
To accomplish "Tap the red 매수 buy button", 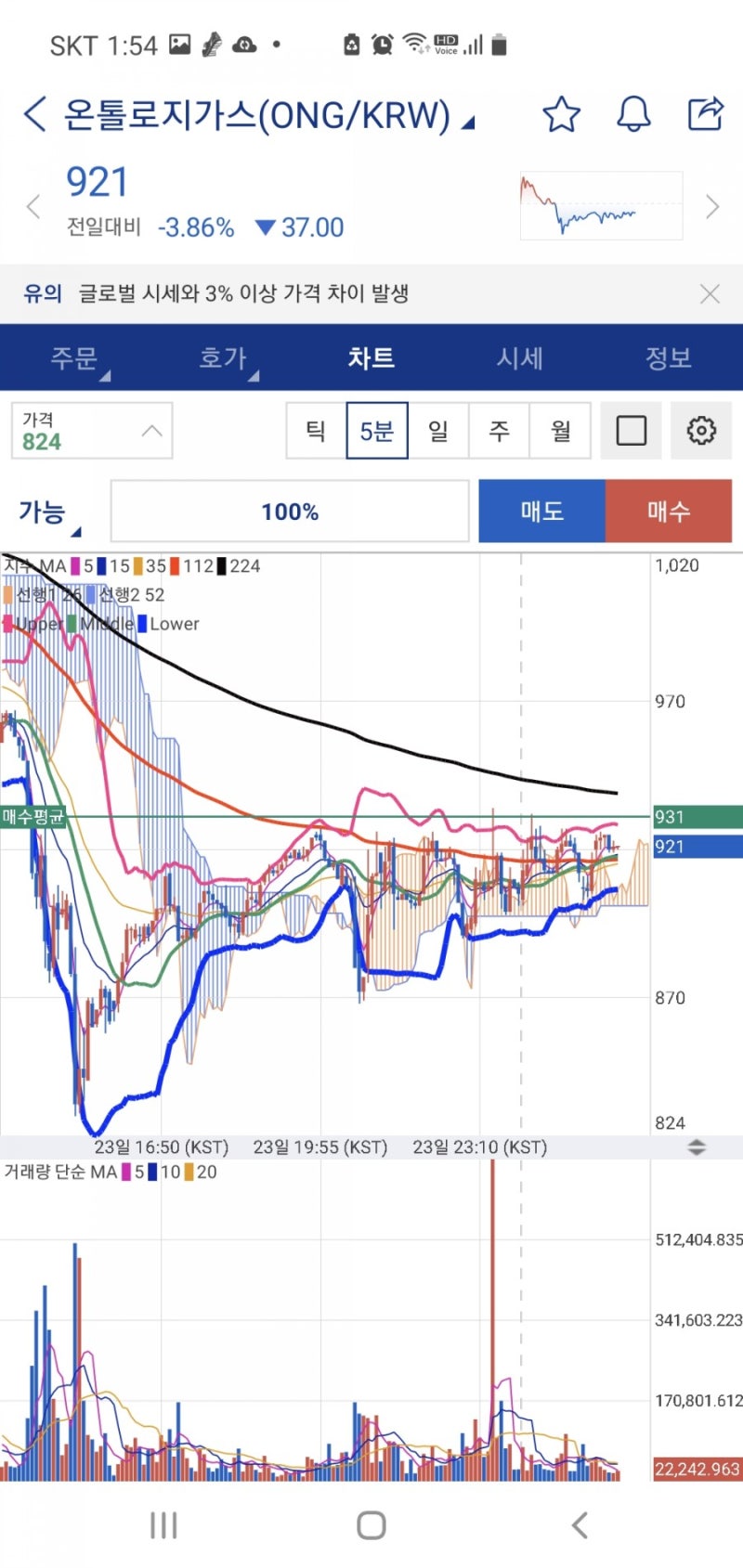I will pyautogui.click(x=669, y=511).
